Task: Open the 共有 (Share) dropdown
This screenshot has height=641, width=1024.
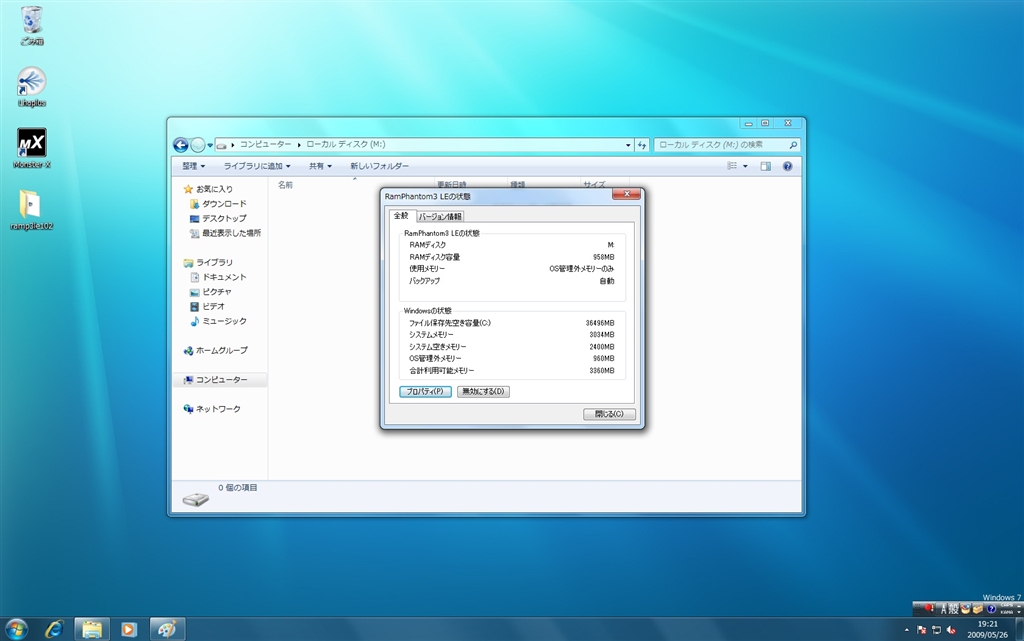Action: [x=320, y=166]
